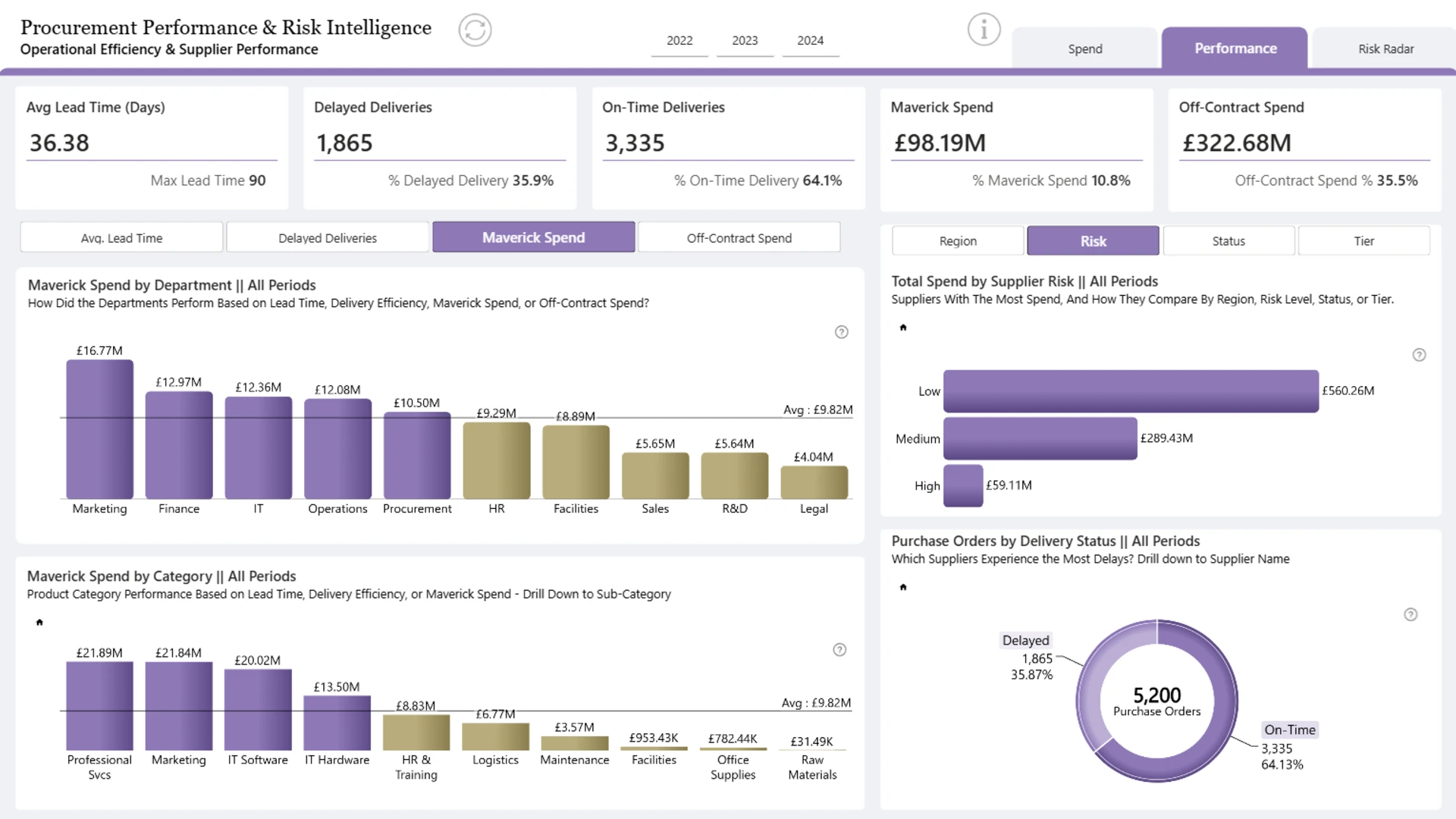Click the HR department bar
This screenshot has height=819, width=1456.
tap(497, 460)
